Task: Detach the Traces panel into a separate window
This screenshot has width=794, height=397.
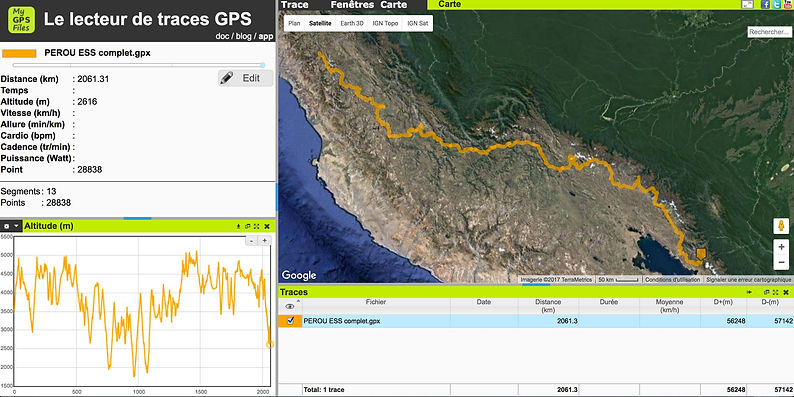Action: point(766,292)
